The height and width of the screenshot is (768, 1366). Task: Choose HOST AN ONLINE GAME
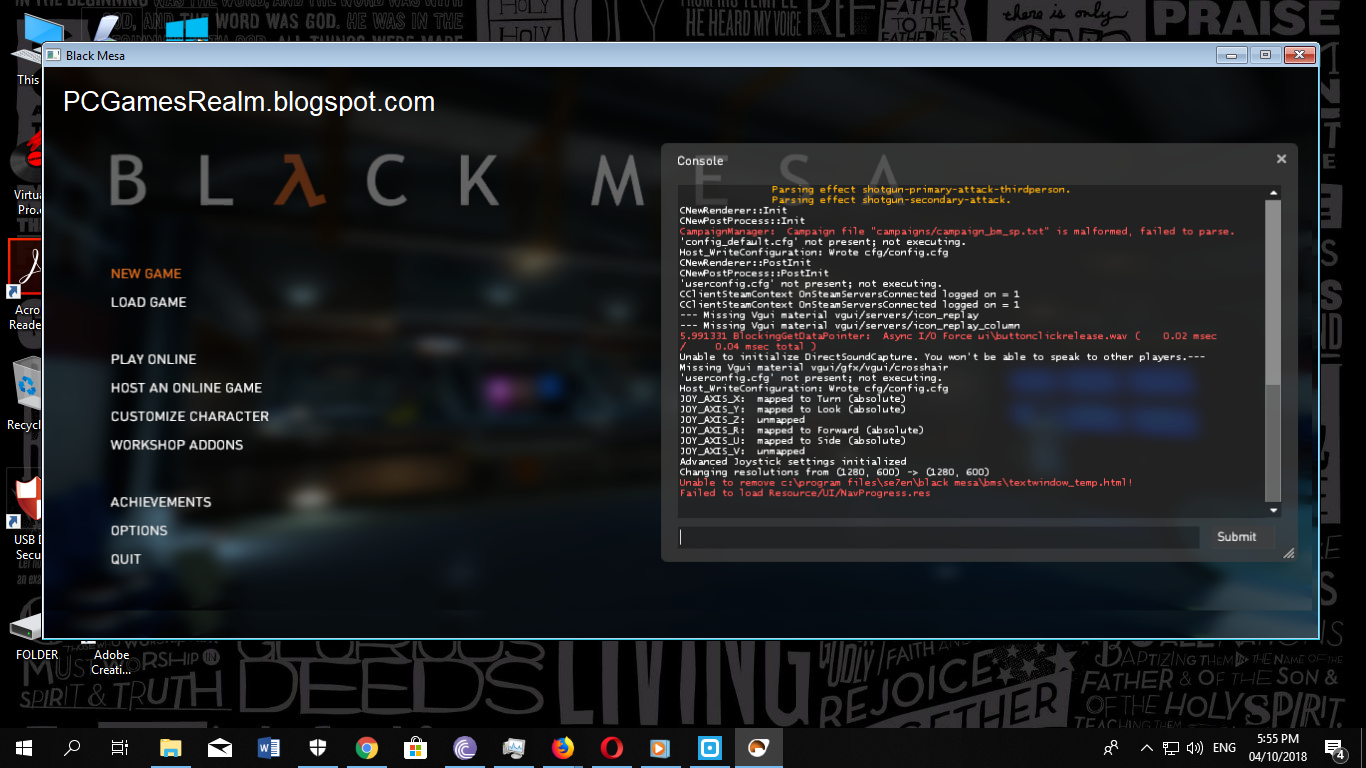pos(186,388)
